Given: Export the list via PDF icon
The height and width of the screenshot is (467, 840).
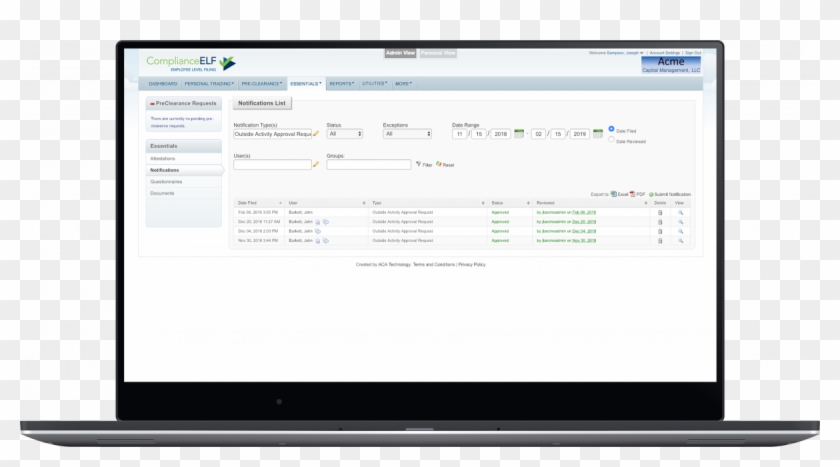Looking at the screenshot, I should coord(632,194).
